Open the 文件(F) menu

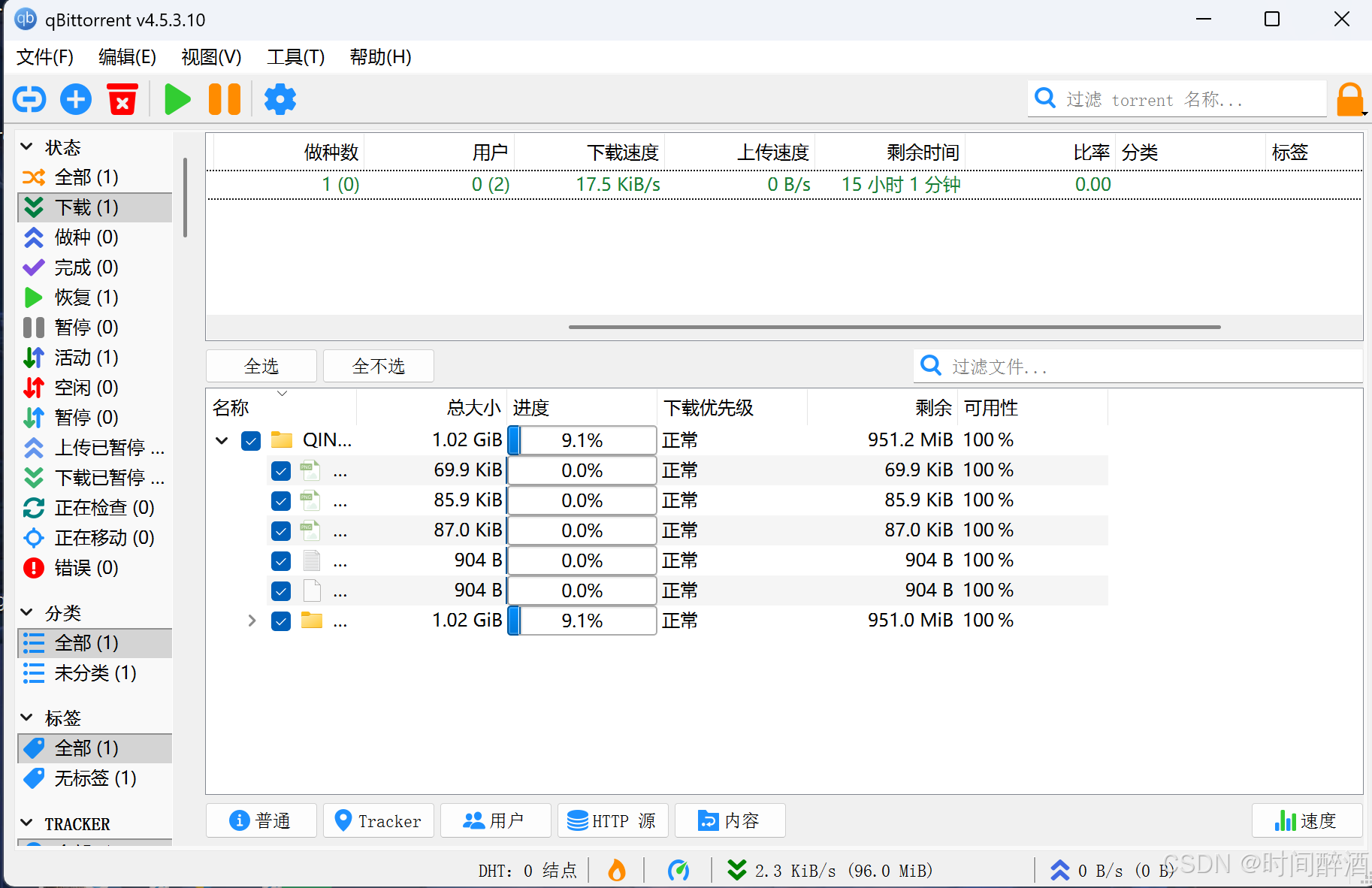[x=45, y=57]
